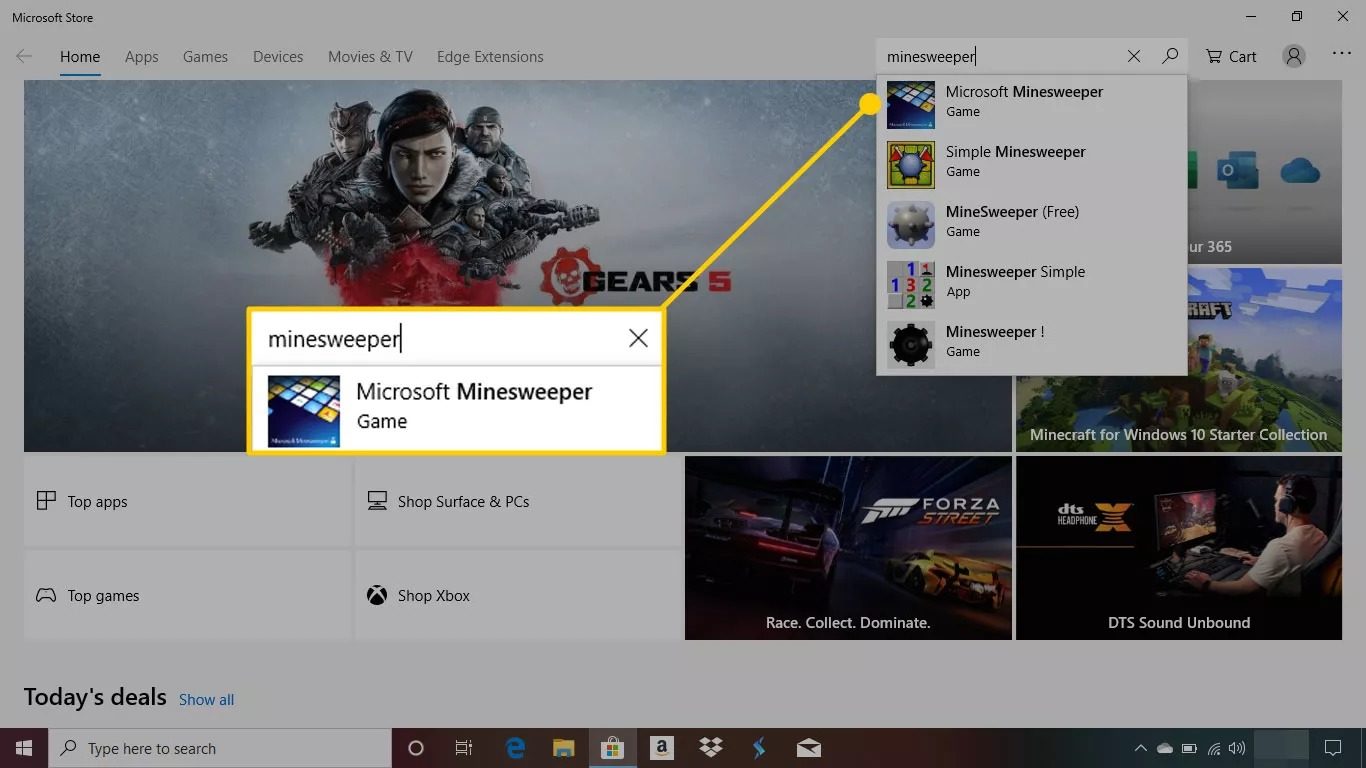Image resolution: width=1366 pixels, height=768 pixels.
Task: Open the Wi-Fi network tray icon
Action: [1213, 748]
